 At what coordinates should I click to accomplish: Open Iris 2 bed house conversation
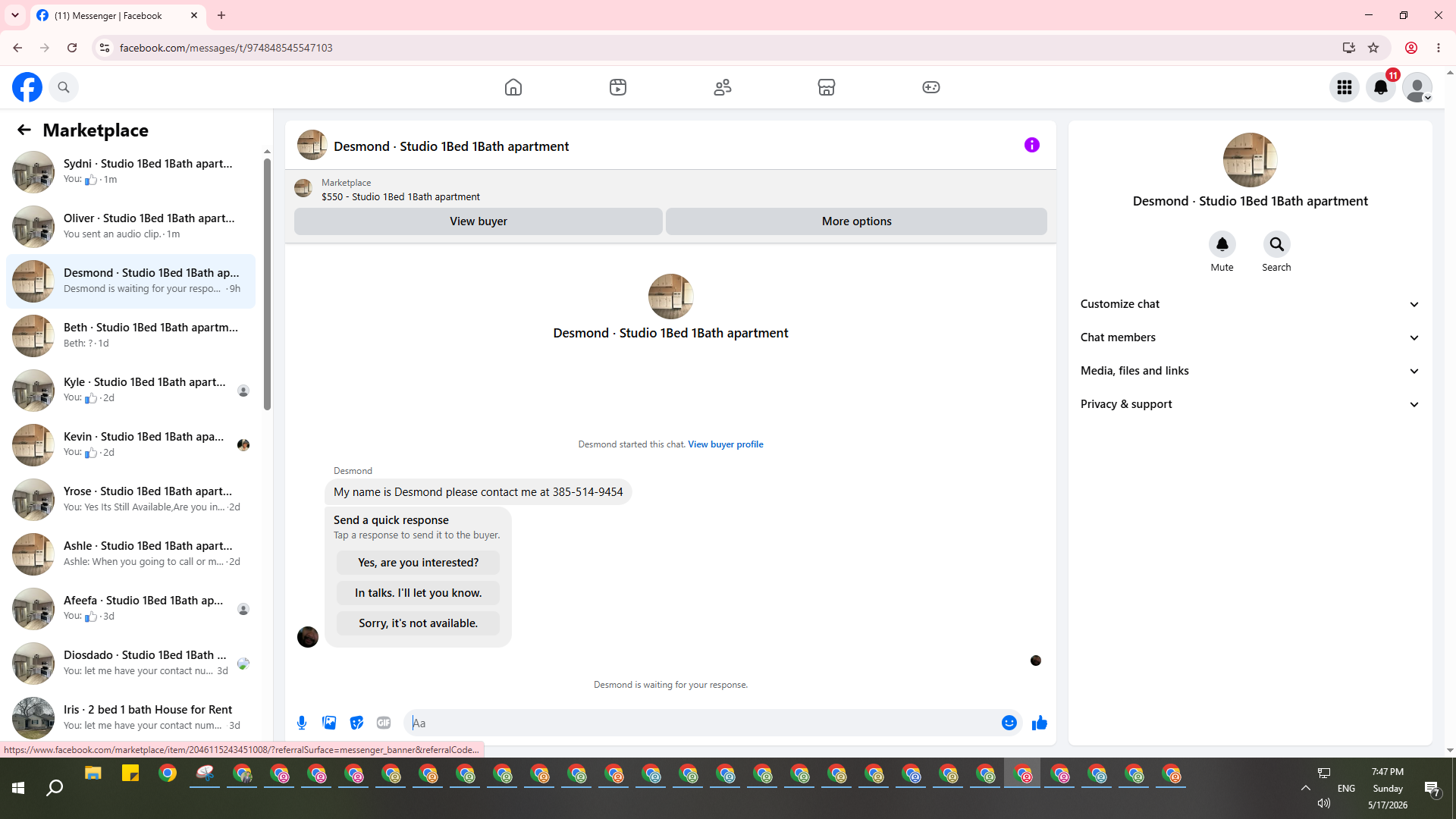[x=130, y=717]
